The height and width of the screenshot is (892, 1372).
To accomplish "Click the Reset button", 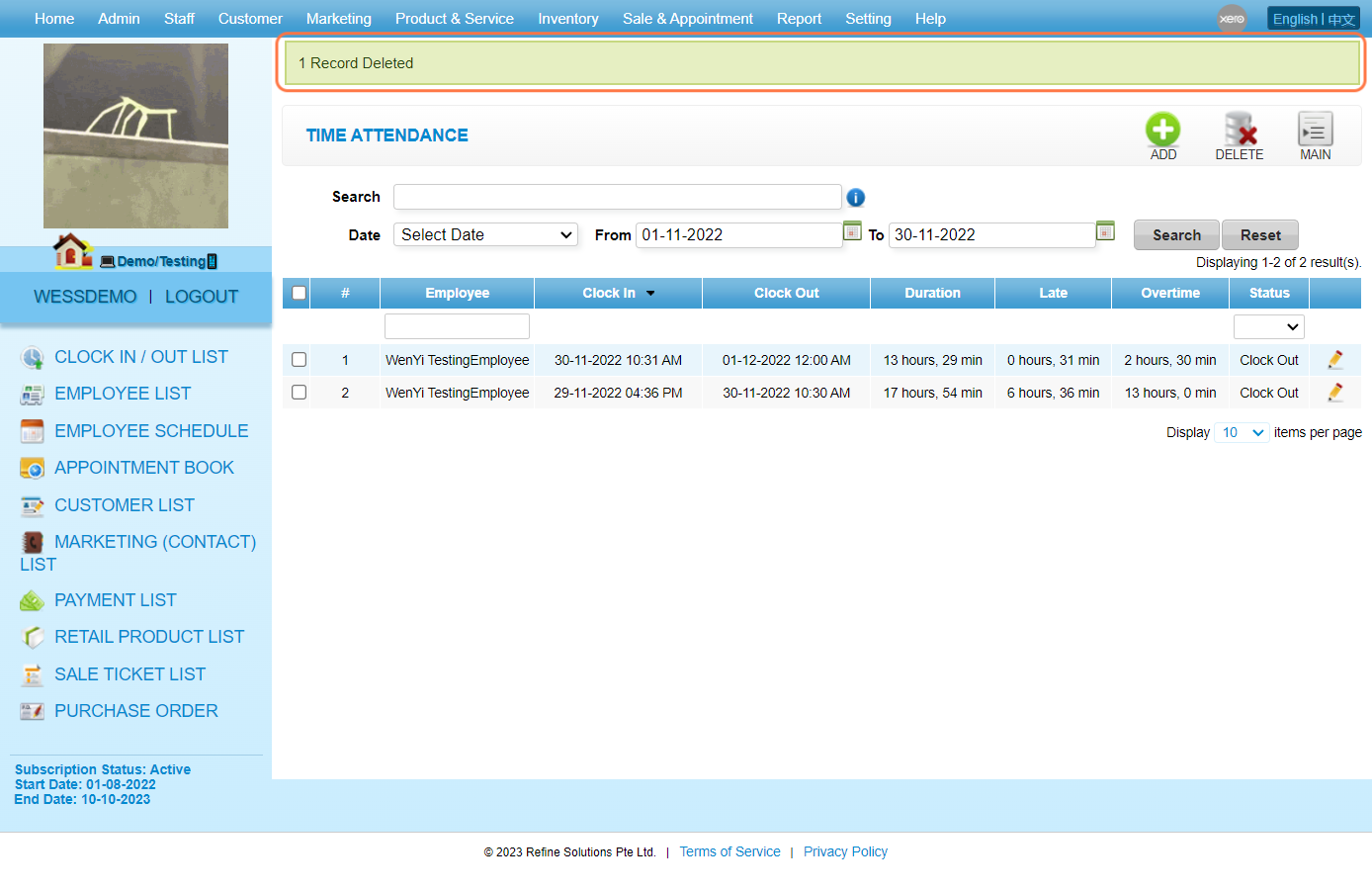I will point(1260,235).
